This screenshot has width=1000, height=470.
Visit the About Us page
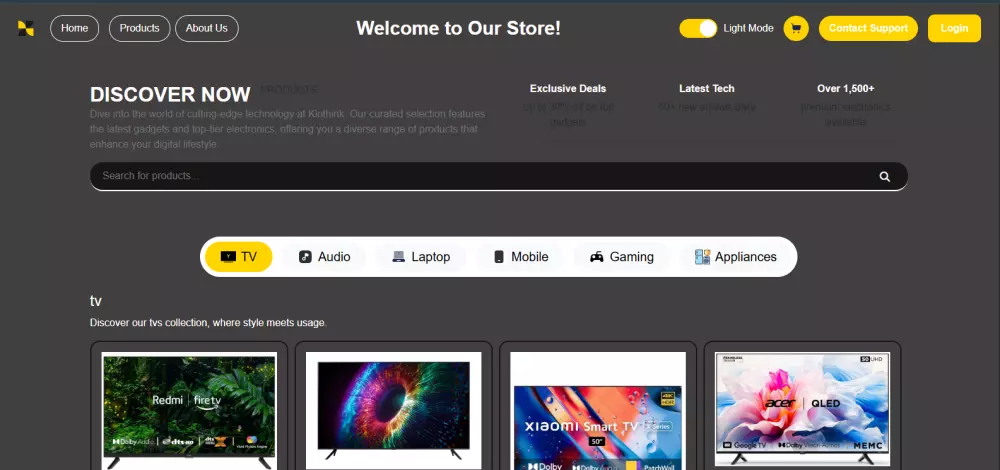(x=207, y=28)
